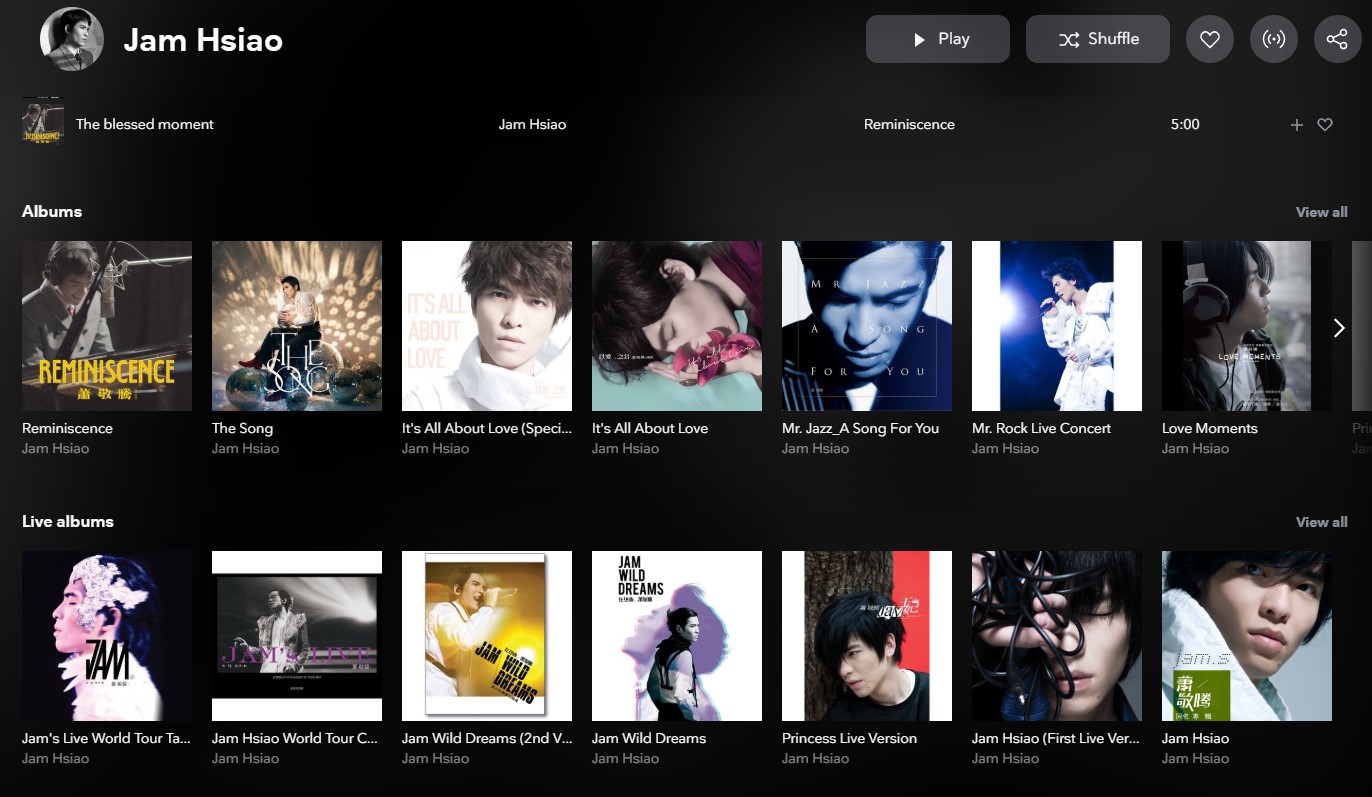Favorite The blessed moment track
This screenshot has height=797, width=1372.
point(1325,125)
